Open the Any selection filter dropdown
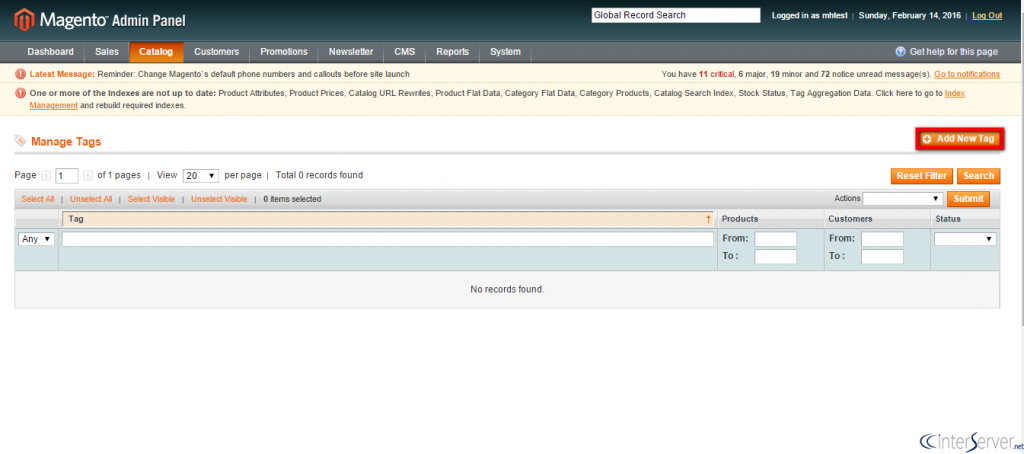 tap(37, 239)
